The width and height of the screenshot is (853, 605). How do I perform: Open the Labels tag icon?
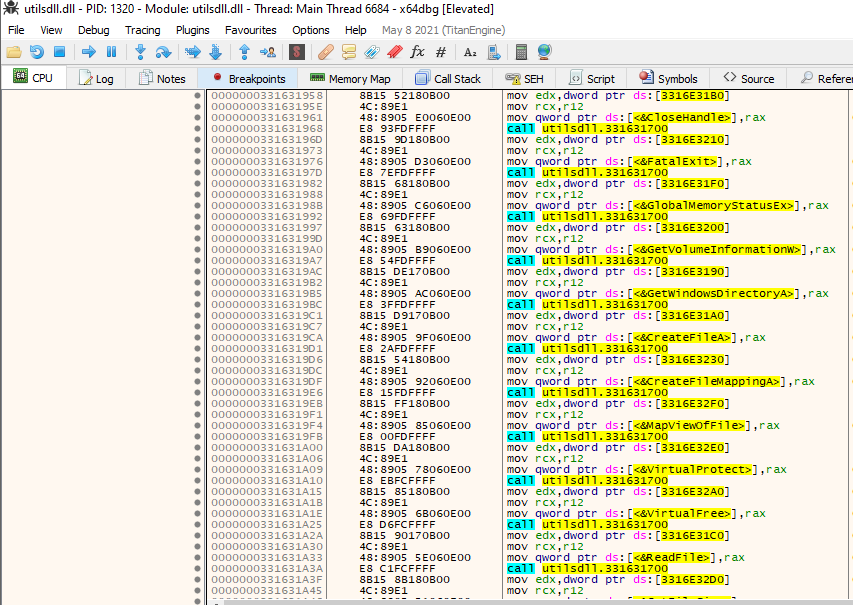tap(372, 52)
